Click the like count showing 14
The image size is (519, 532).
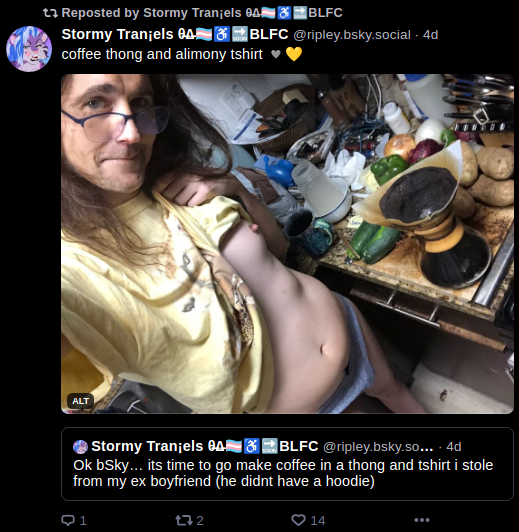(318, 520)
